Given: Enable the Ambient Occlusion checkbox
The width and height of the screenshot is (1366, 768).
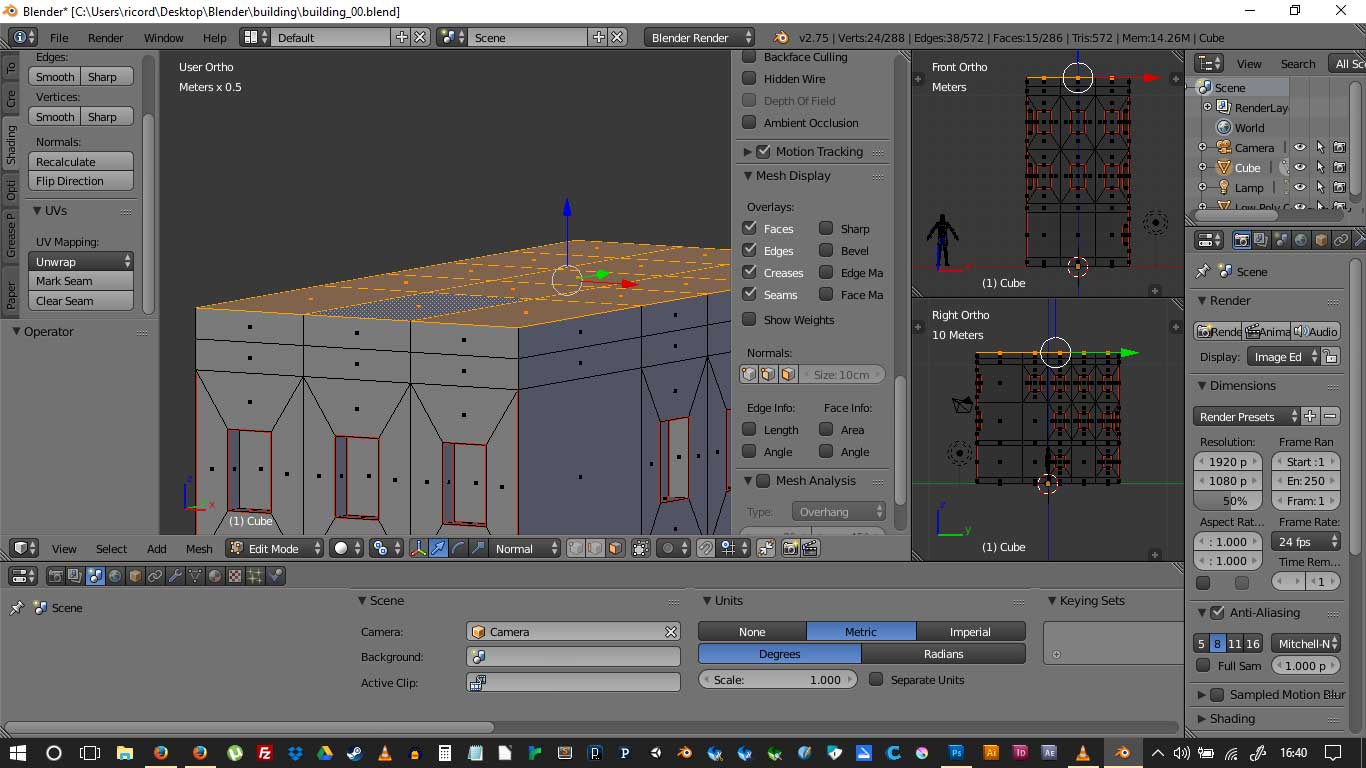Looking at the screenshot, I should point(749,122).
